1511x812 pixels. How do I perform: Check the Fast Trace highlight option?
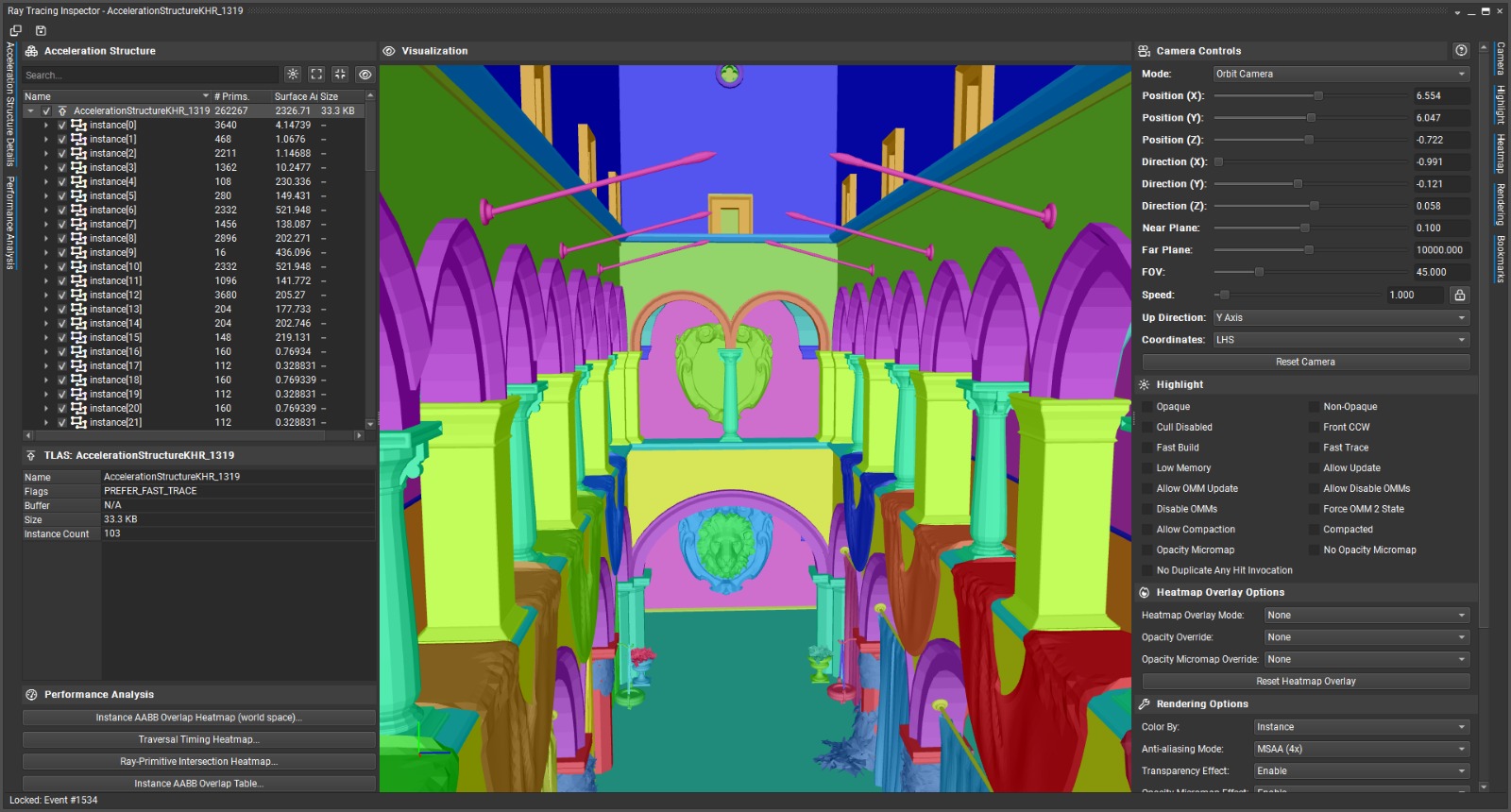[1314, 448]
